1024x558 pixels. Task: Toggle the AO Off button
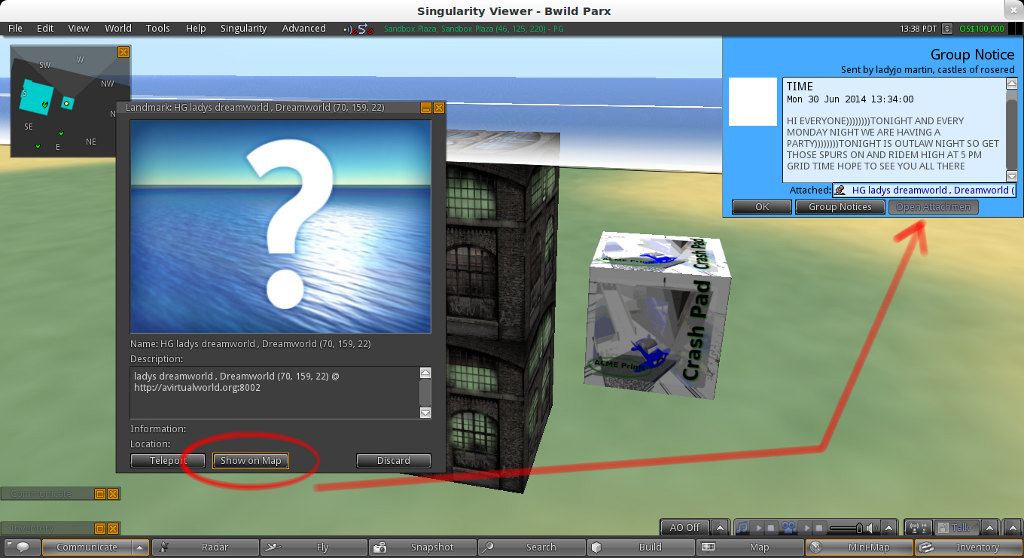click(x=684, y=527)
